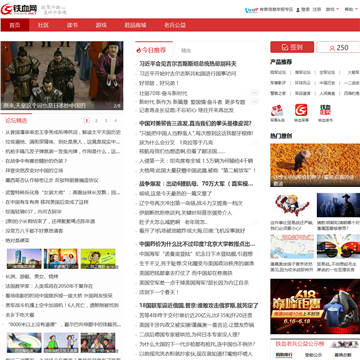This screenshot has width=360, height=360.
Task: Click the user icon beside 登录
Action: tap(298, 10)
